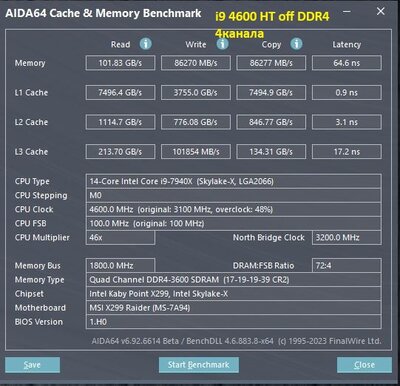Select L3 Cache read 213.70 GB/s
400x386 pixels.
coord(120,152)
